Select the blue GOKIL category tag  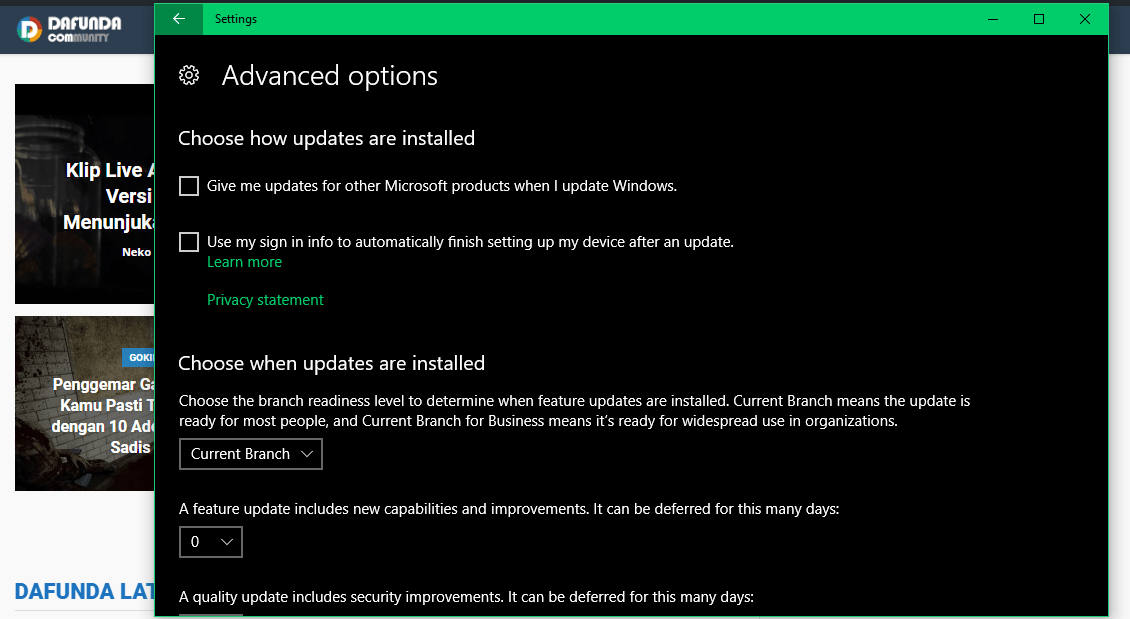point(139,357)
